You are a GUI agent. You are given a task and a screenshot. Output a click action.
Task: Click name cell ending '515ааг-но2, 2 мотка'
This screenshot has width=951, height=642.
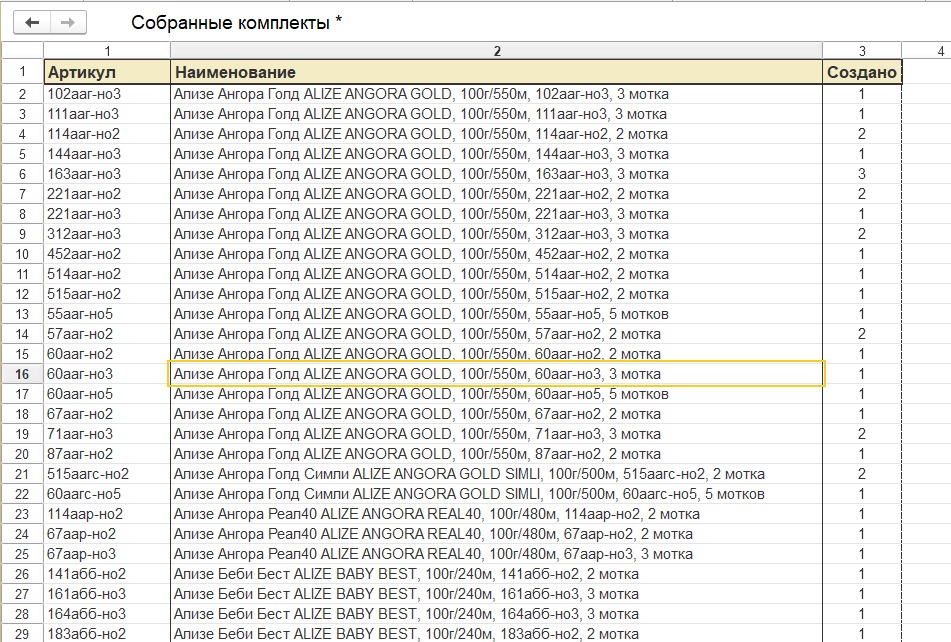coord(496,294)
